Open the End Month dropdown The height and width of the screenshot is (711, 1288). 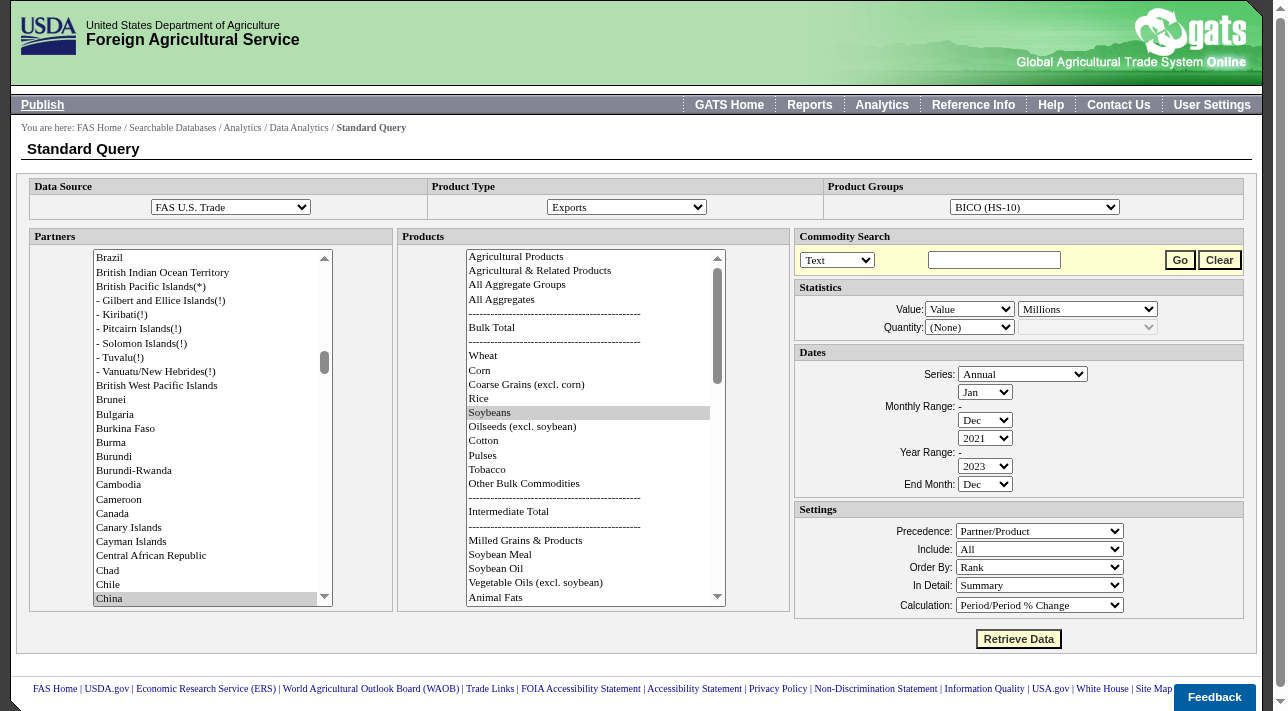(x=985, y=484)
